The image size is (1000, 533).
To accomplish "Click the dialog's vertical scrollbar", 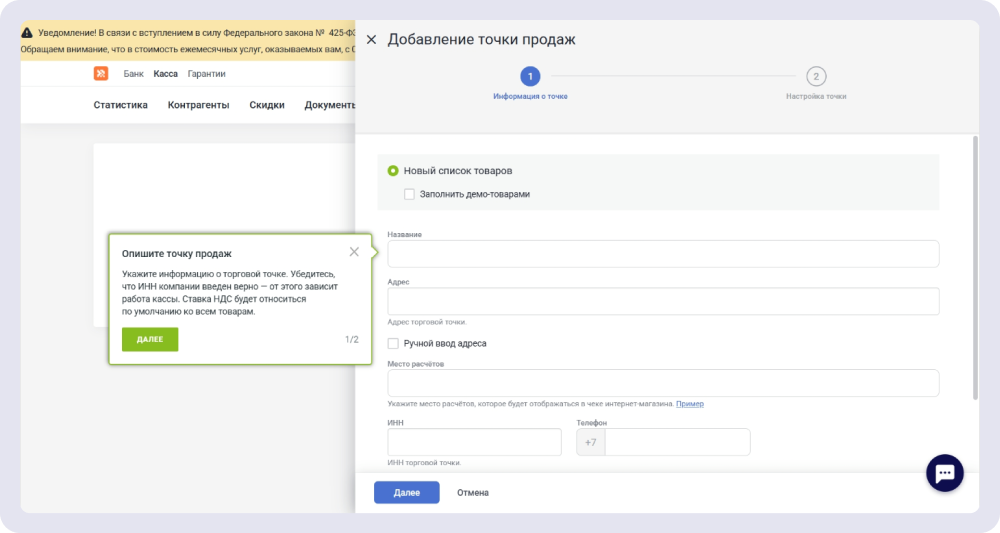I will pyautogui.click(x=974, y=268).
